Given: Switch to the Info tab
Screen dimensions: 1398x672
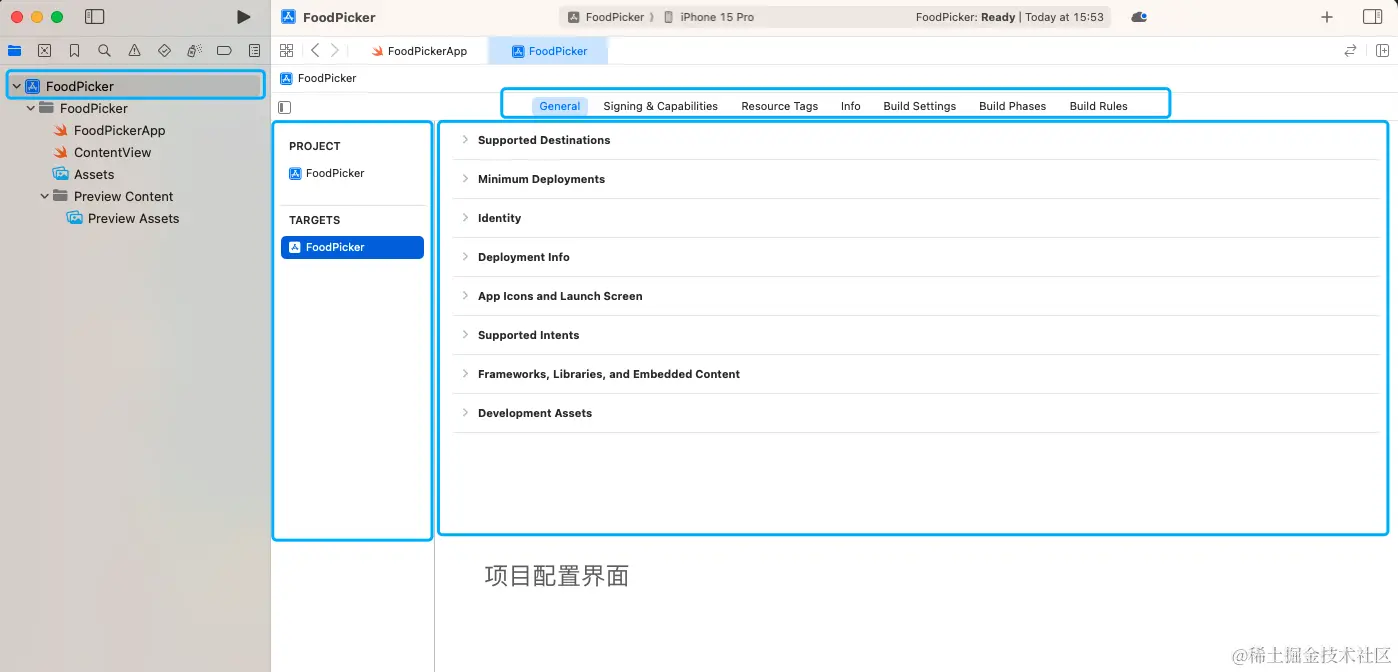Looking at the screenshot, I should point(851,106).
